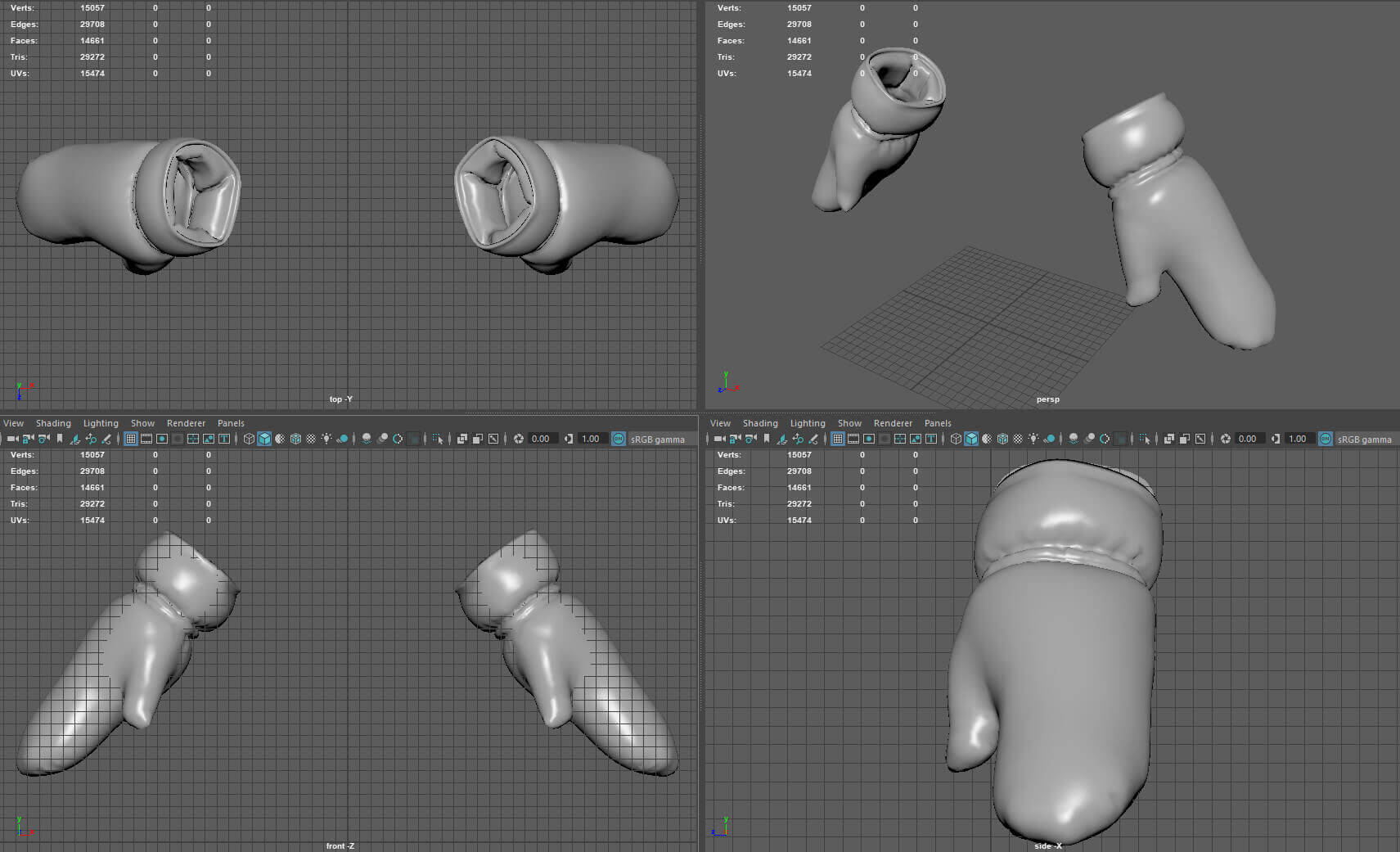Toggle X-Ray icon in front viewport toolbar
Viewport: 1400px width, 852px height.
pyautogui.click(x=462, y=439)
